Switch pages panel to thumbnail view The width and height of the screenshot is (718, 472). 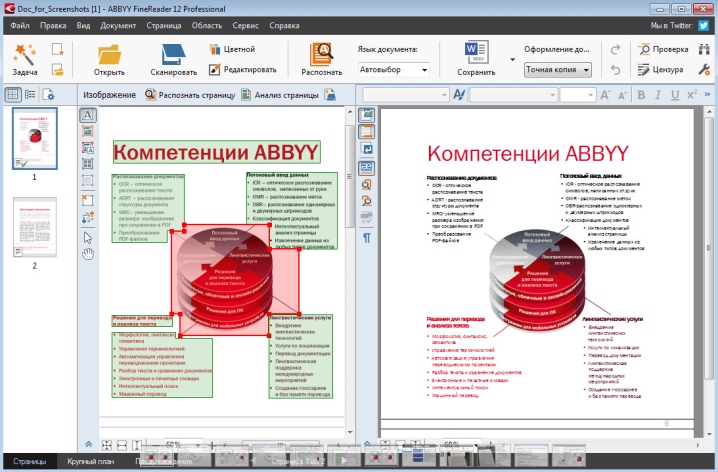[13, 95]
